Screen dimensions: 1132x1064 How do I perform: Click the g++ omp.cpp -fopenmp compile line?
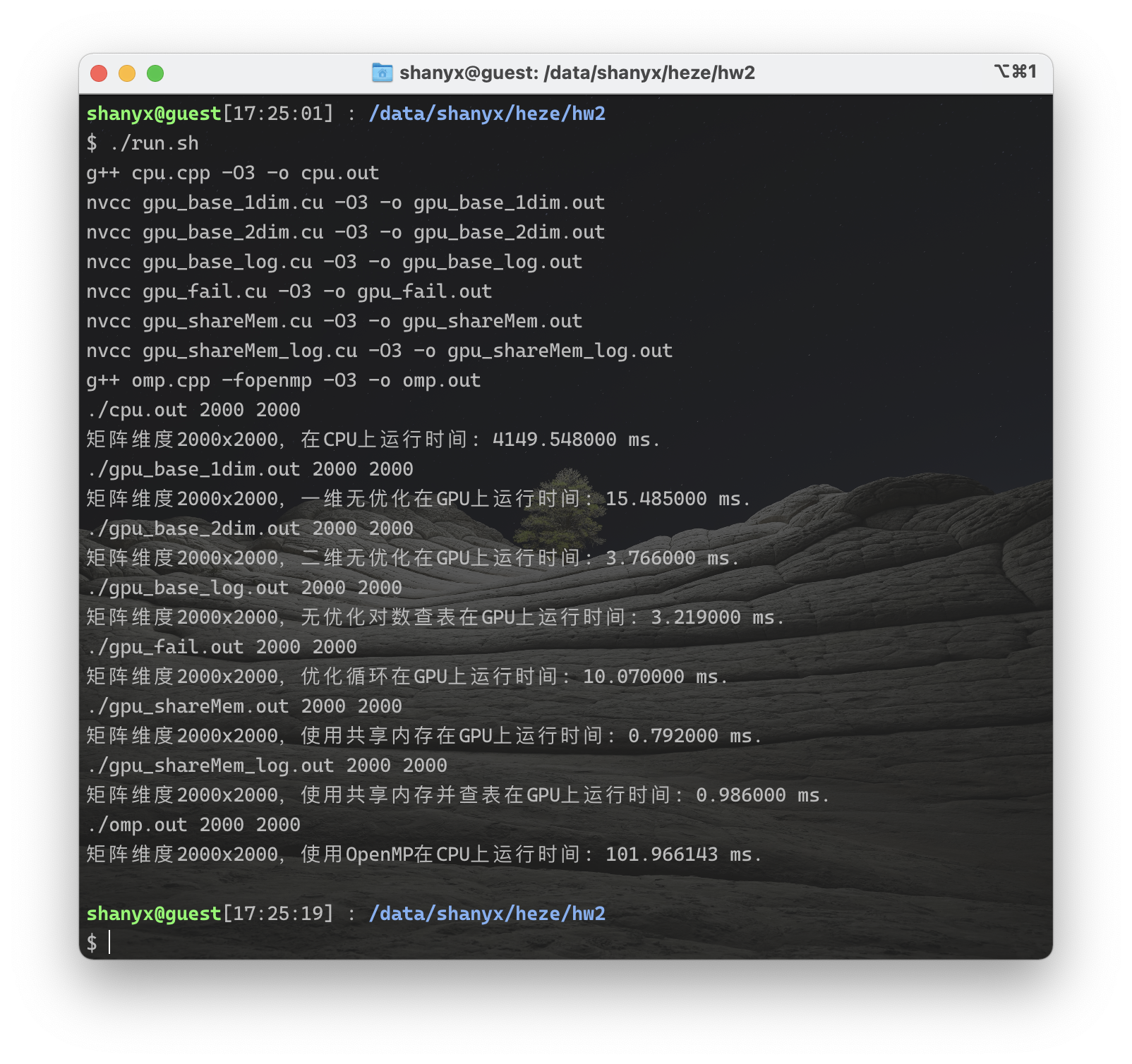(x=284, y=380)
